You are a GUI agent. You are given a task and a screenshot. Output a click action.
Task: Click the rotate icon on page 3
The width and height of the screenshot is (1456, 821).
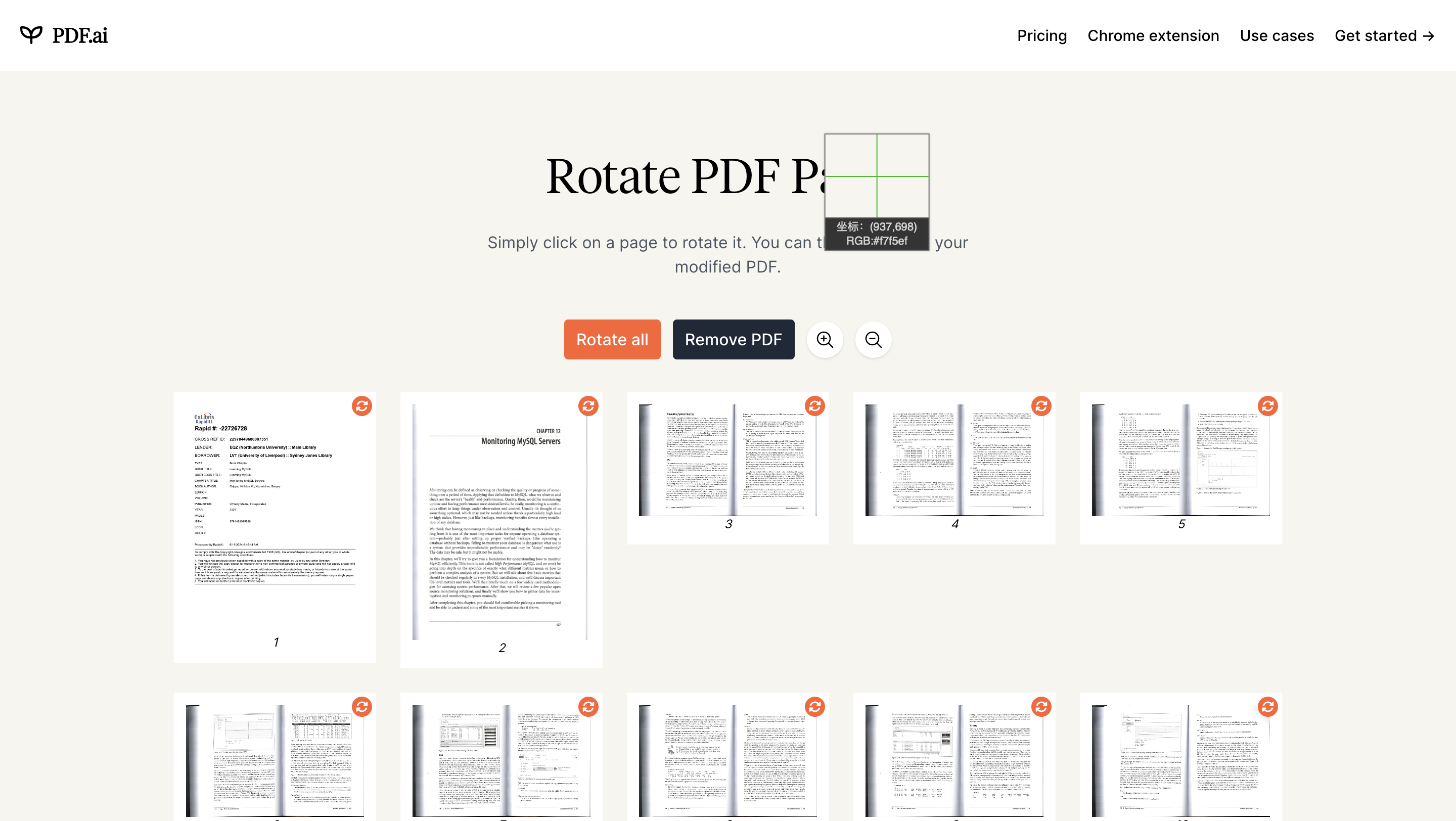pyautogui.click(x=814, y=405)
